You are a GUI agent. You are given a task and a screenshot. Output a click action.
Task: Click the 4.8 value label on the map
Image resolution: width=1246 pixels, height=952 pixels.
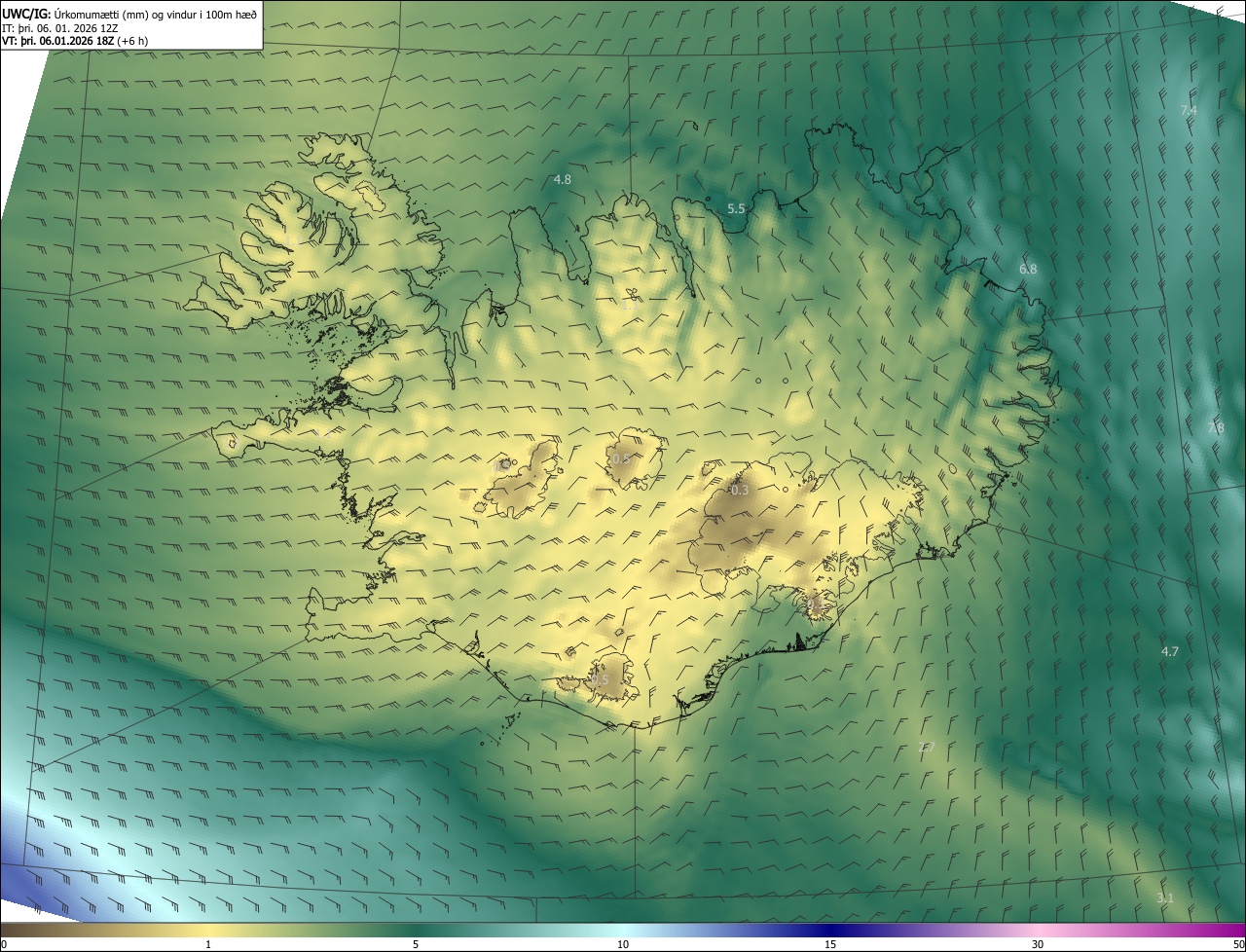563,179
